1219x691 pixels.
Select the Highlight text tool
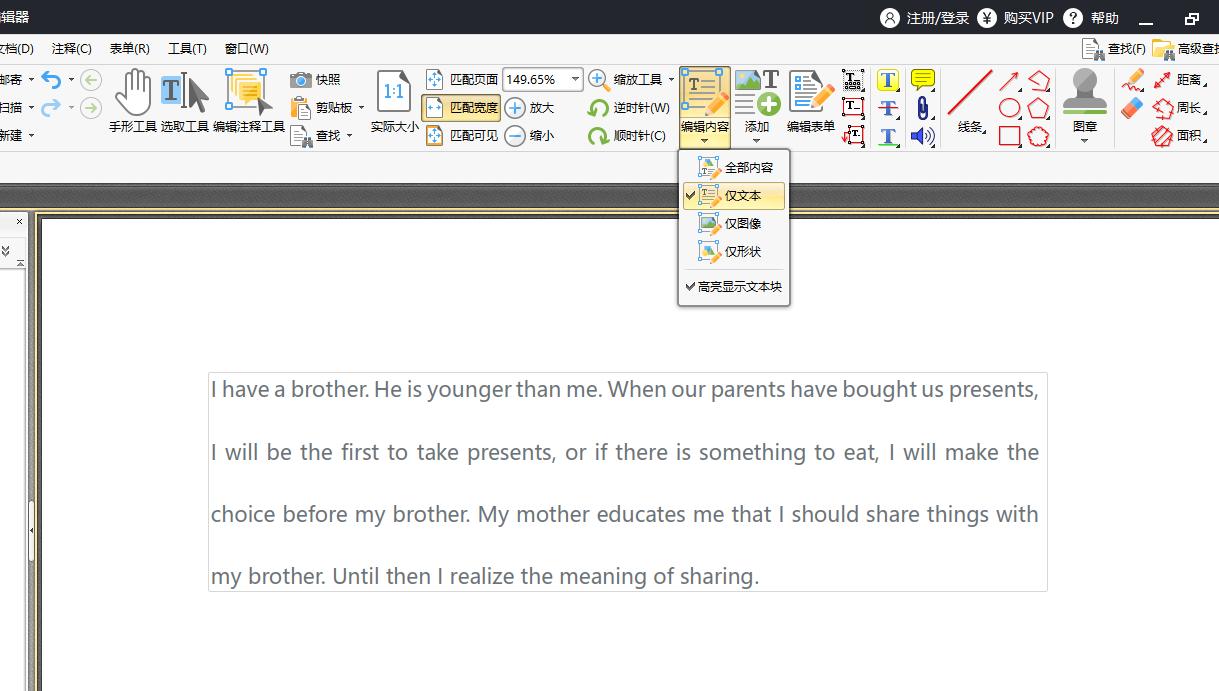[x=888, y=80]
